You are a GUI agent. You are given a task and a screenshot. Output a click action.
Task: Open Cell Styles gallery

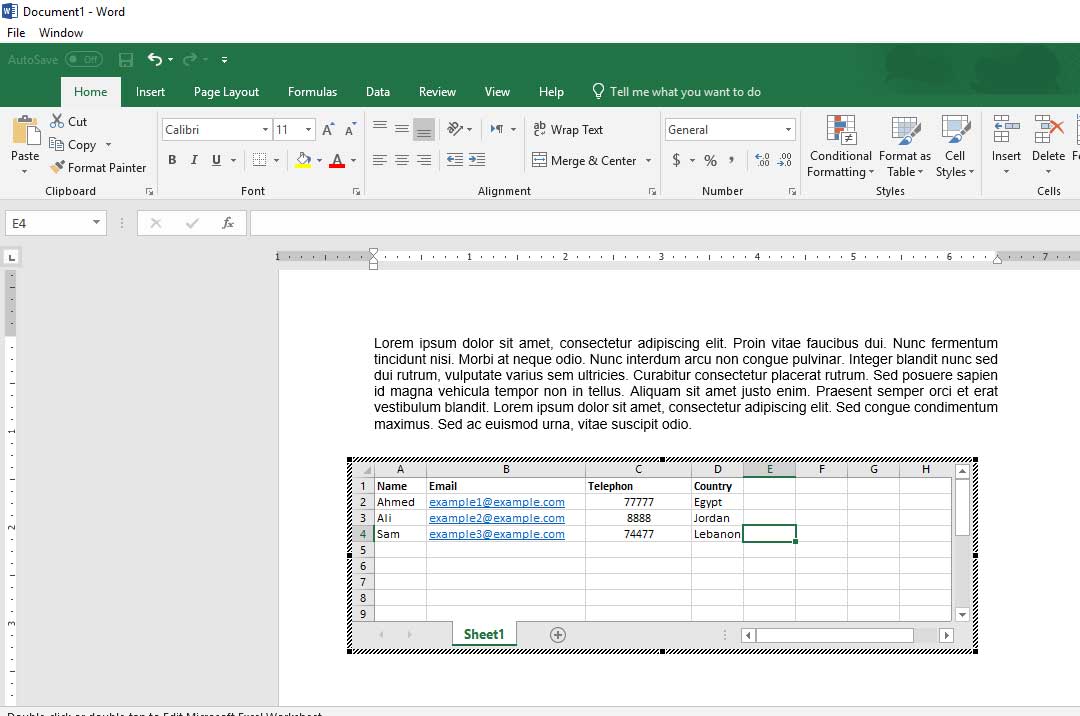(955, 147)
